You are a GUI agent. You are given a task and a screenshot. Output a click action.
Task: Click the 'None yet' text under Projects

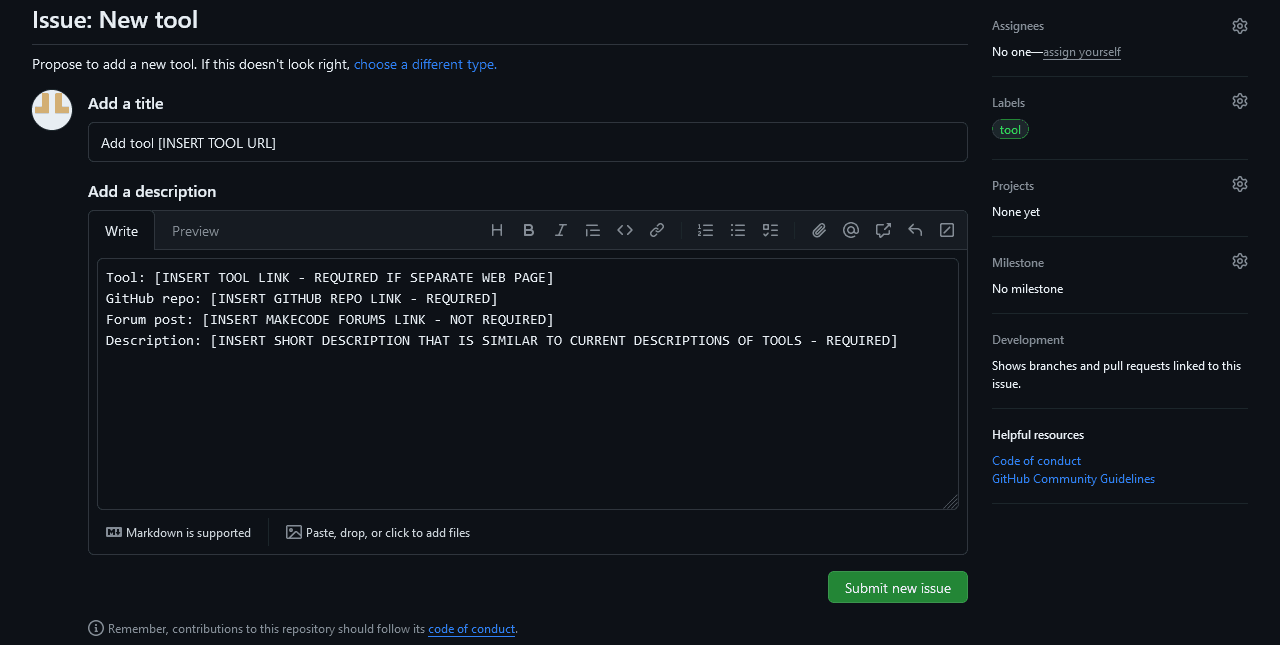click(1016, 212)
